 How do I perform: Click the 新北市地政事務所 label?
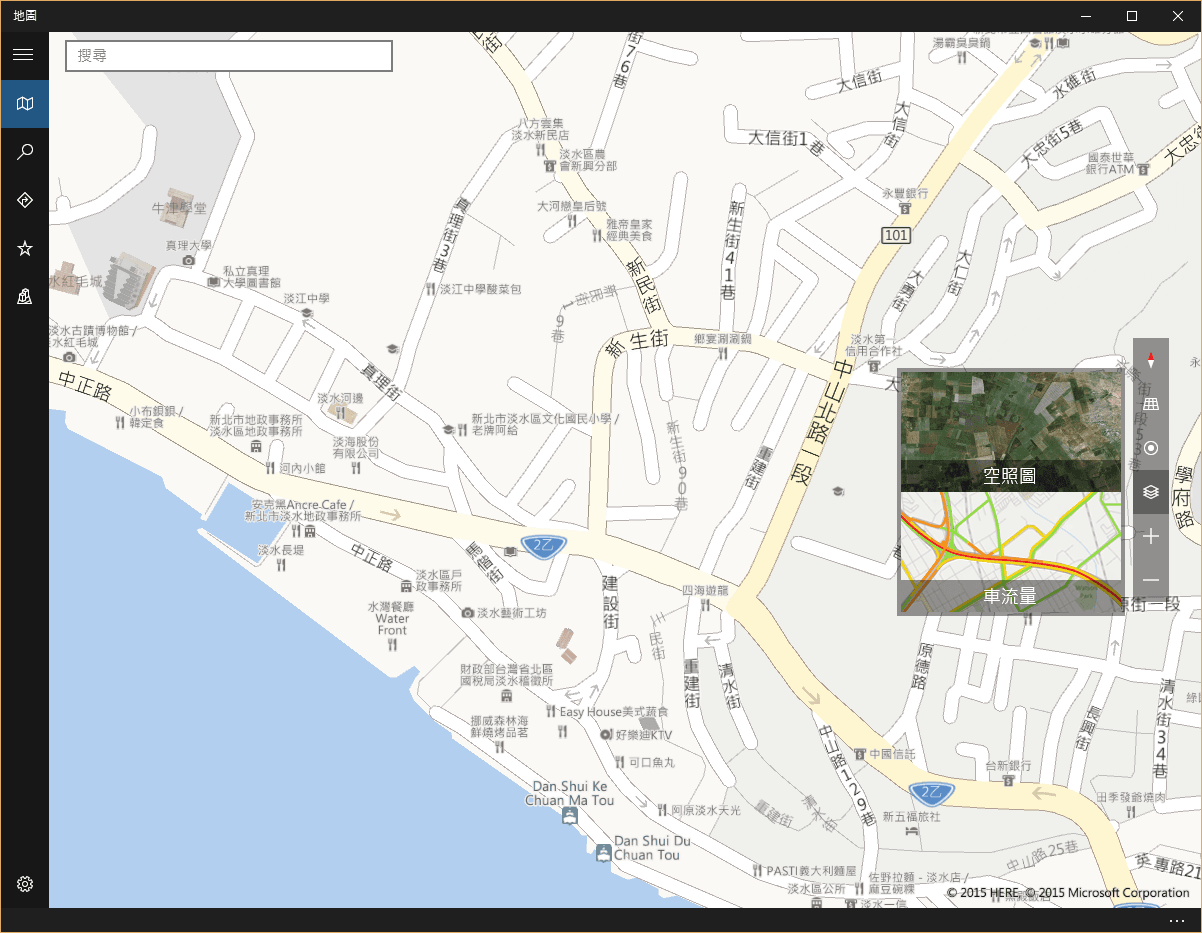255,420
